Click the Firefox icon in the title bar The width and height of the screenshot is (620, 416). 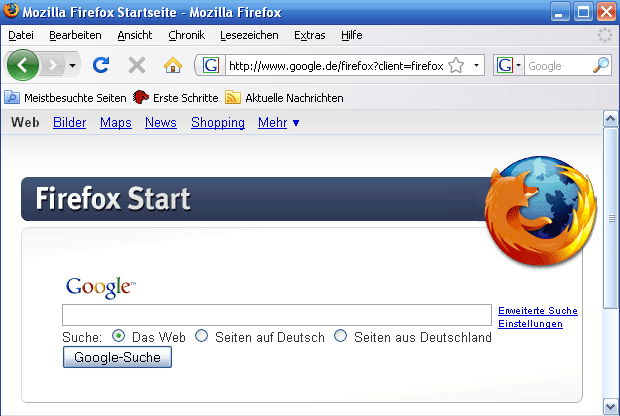11,11
